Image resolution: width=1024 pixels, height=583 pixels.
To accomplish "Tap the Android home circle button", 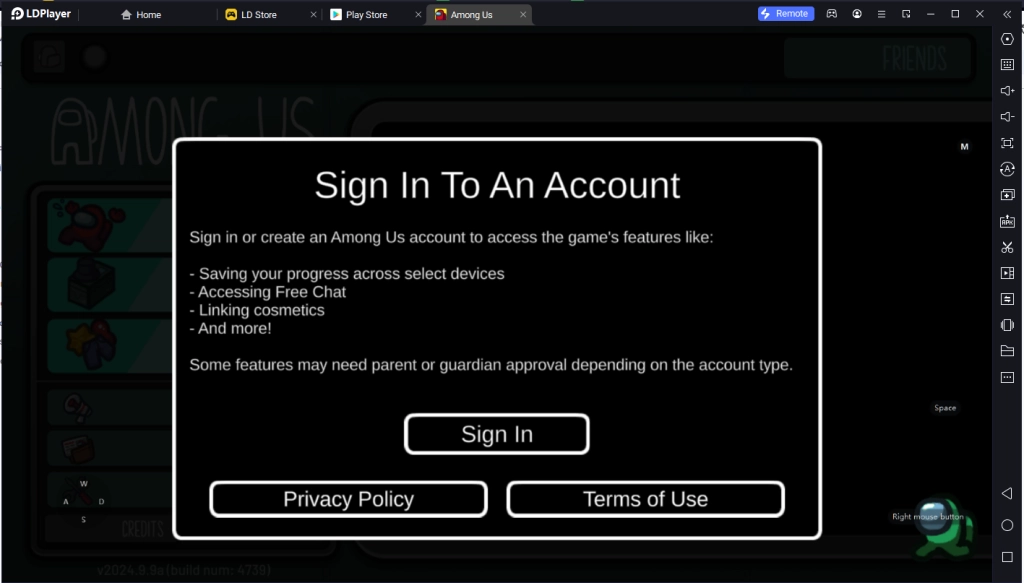I will (x=1007, y=525).
